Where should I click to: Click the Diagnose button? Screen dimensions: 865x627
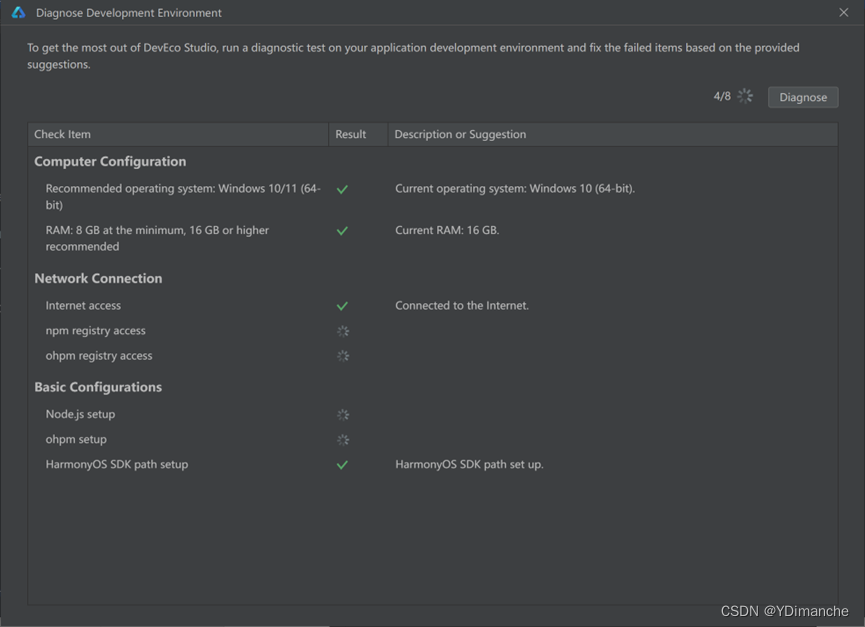[x=803, y=97]
